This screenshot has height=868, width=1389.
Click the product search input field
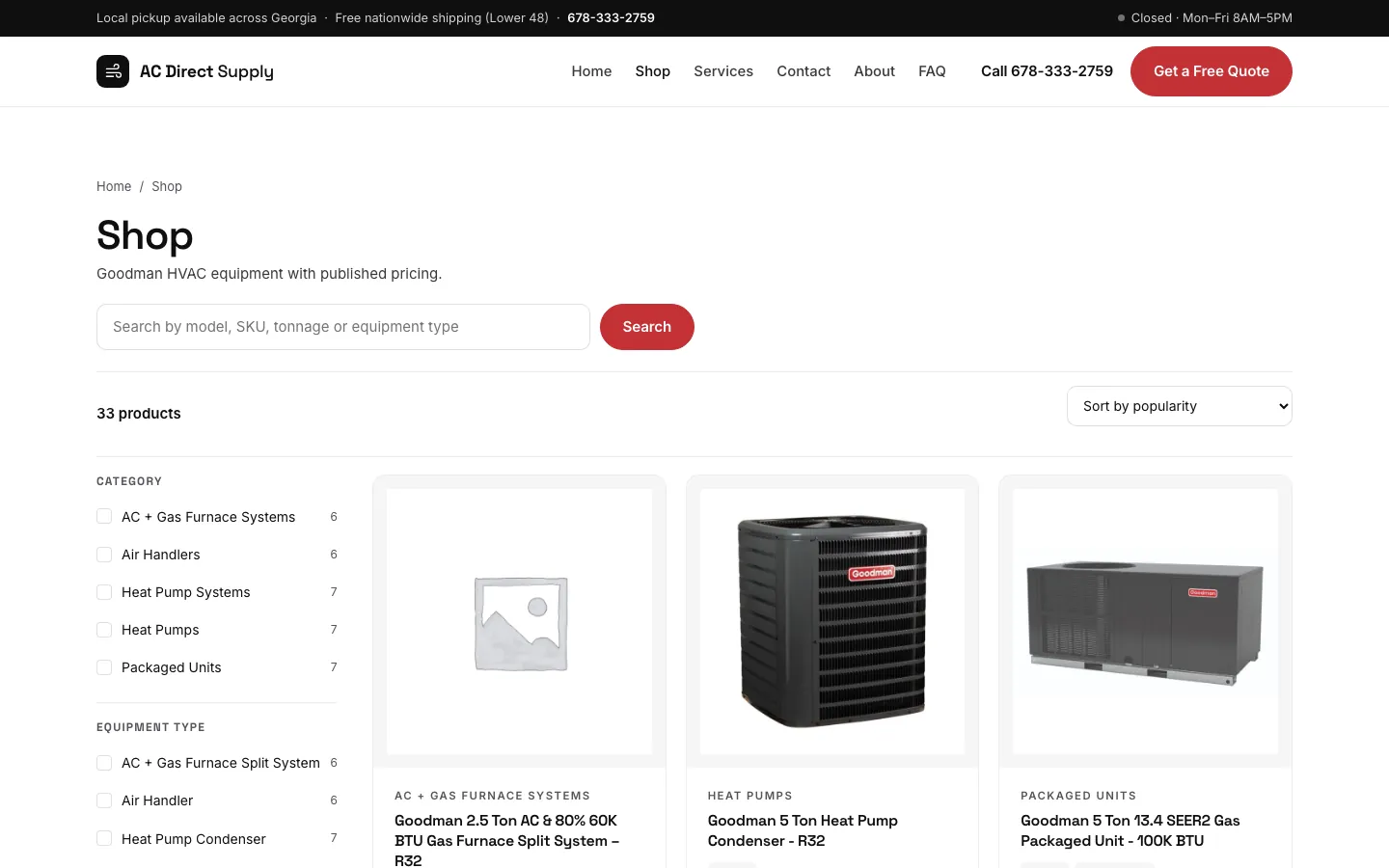point(343,327)
